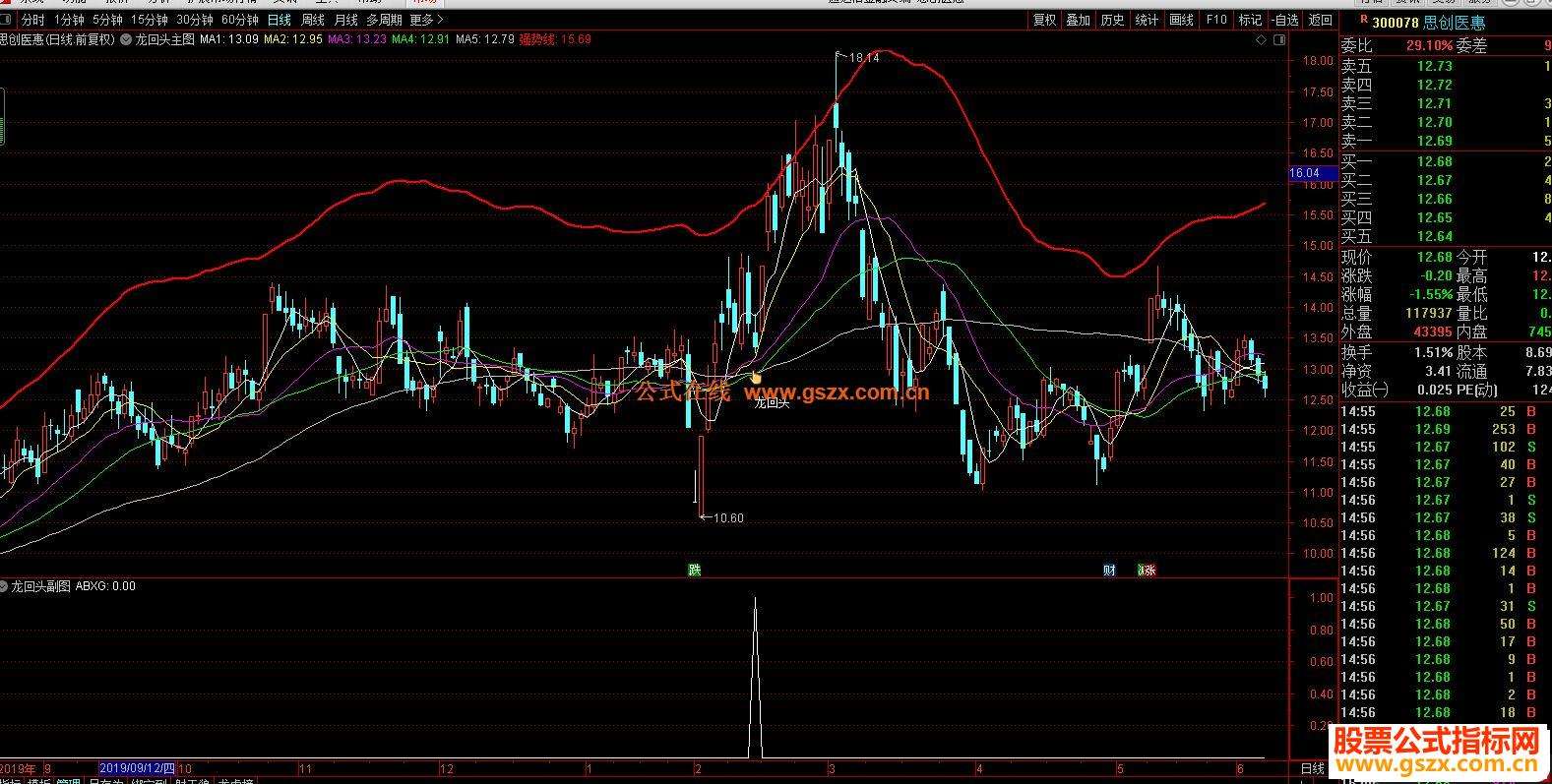Click the 卖一 ask row at 12.69

1445,141
